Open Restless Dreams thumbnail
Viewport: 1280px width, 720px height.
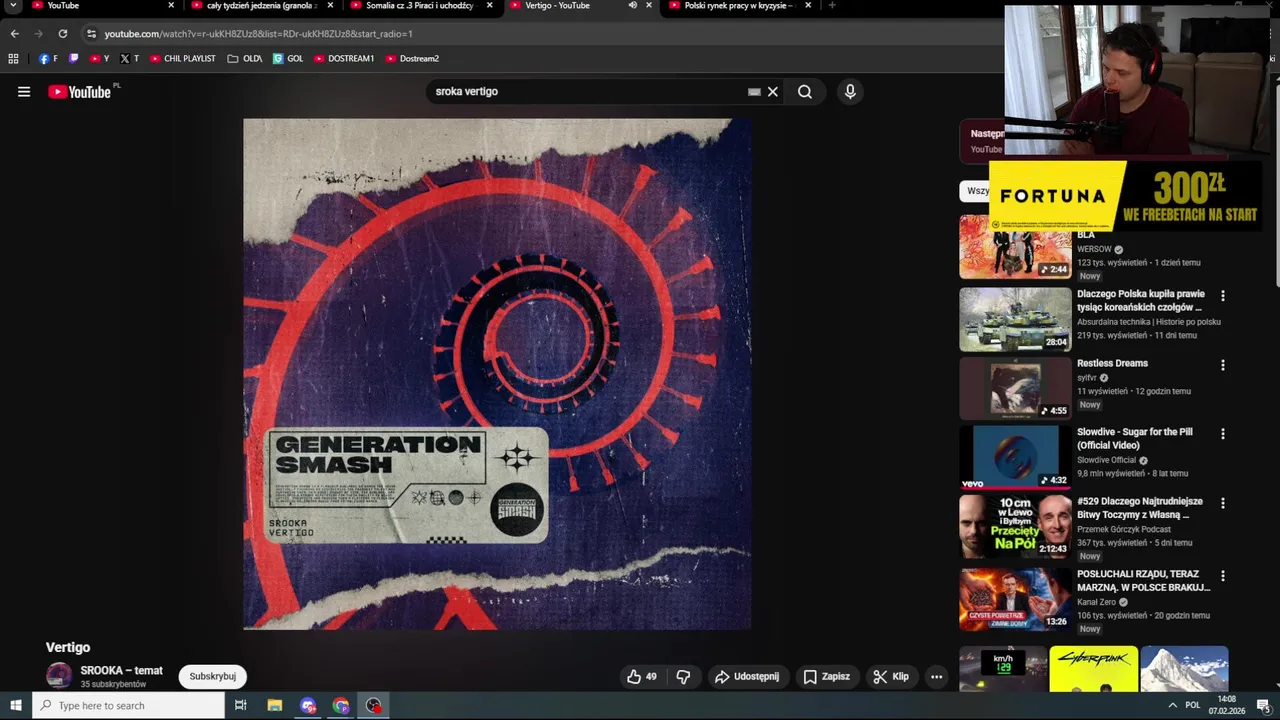tap(1015, 389)
